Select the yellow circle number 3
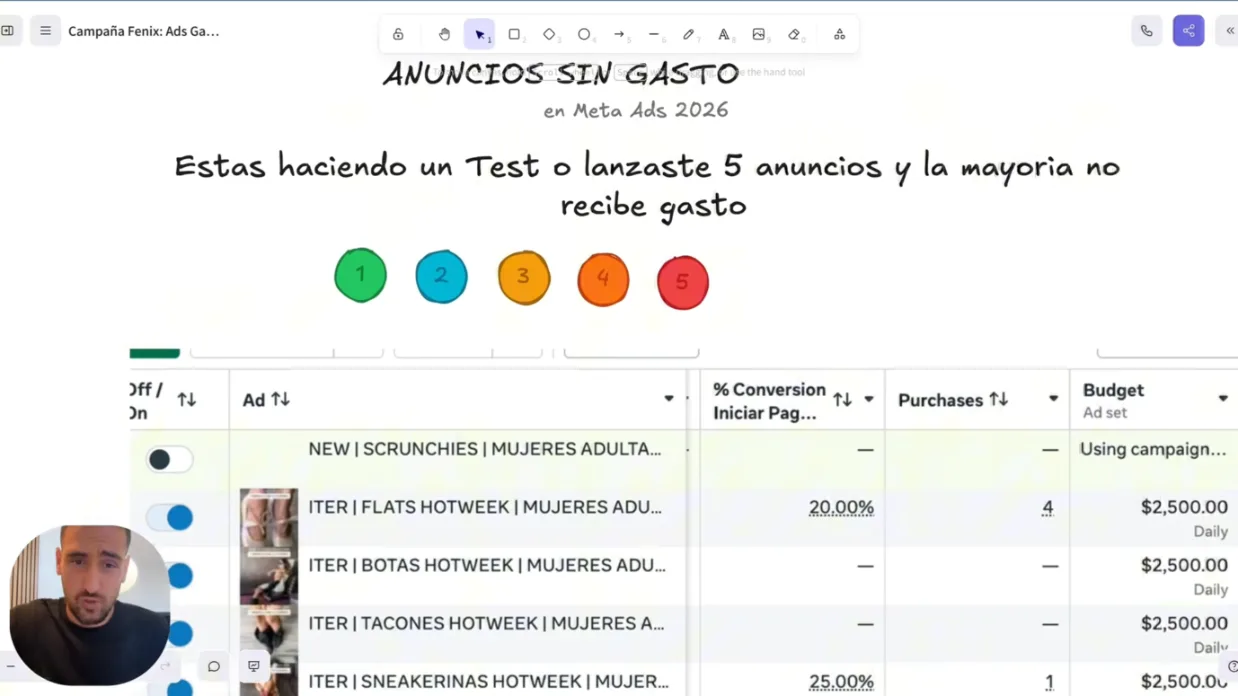The height and width of the screenshot is (696, 1238). (523, 277)
